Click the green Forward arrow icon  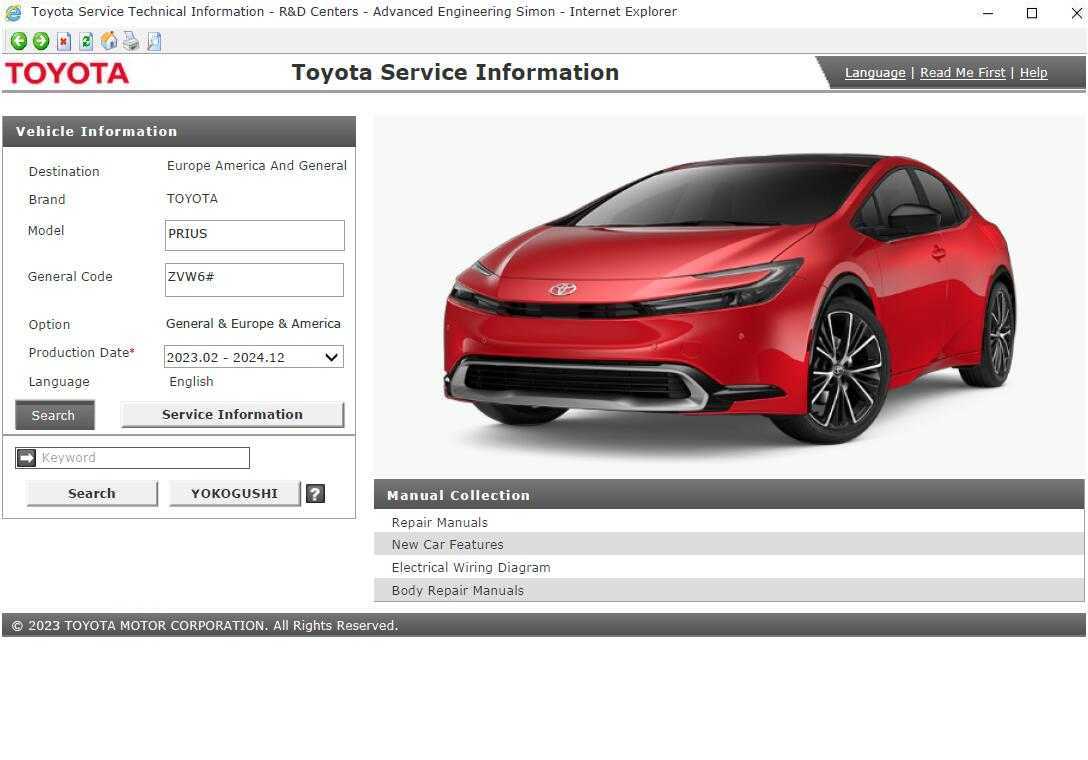41,42
